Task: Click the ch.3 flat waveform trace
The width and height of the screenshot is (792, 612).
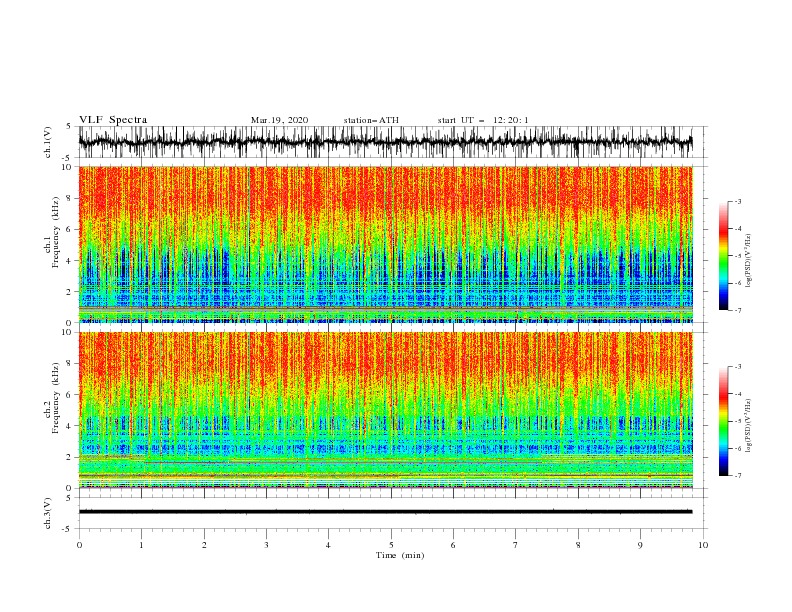Action: [385, 512]
